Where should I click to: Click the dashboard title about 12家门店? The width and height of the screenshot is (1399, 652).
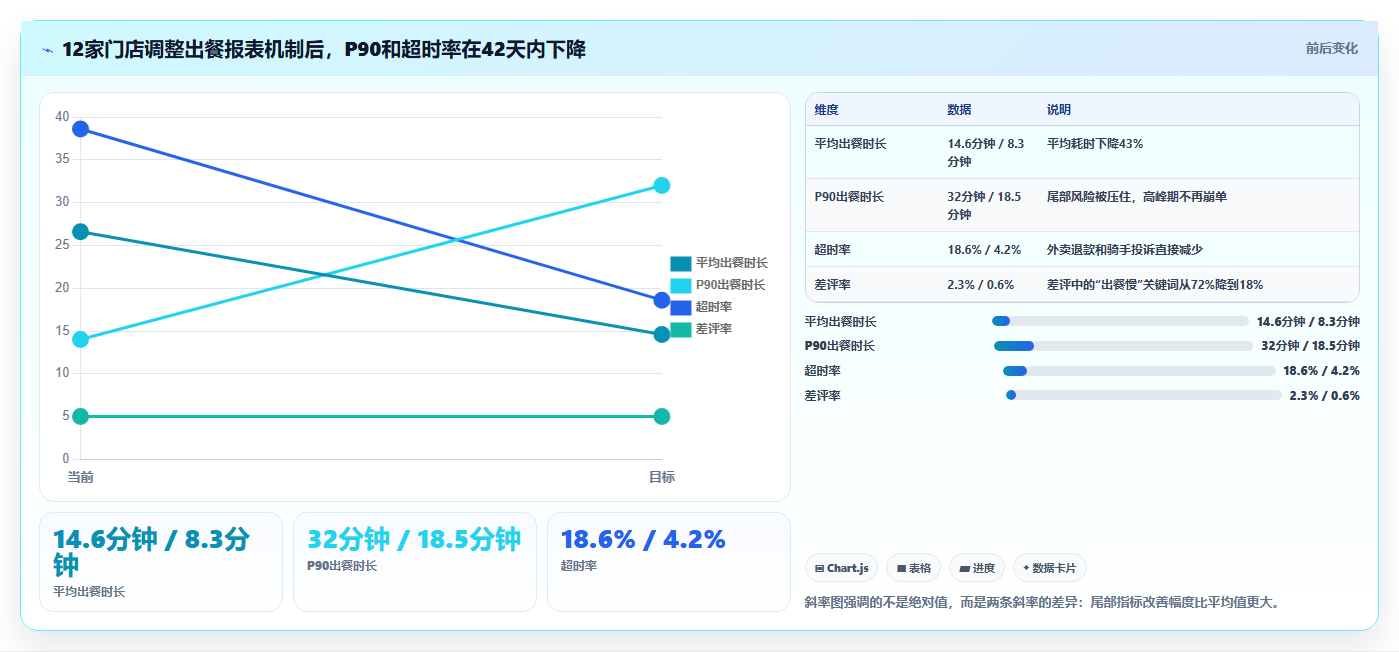[x=324, y=49]
